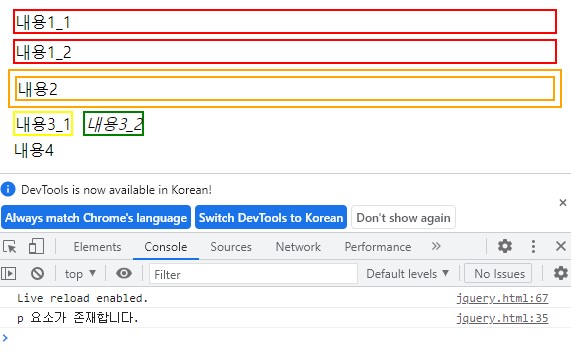Show more tabs with double chevron

pyautogui.click(x=436, y=246)
